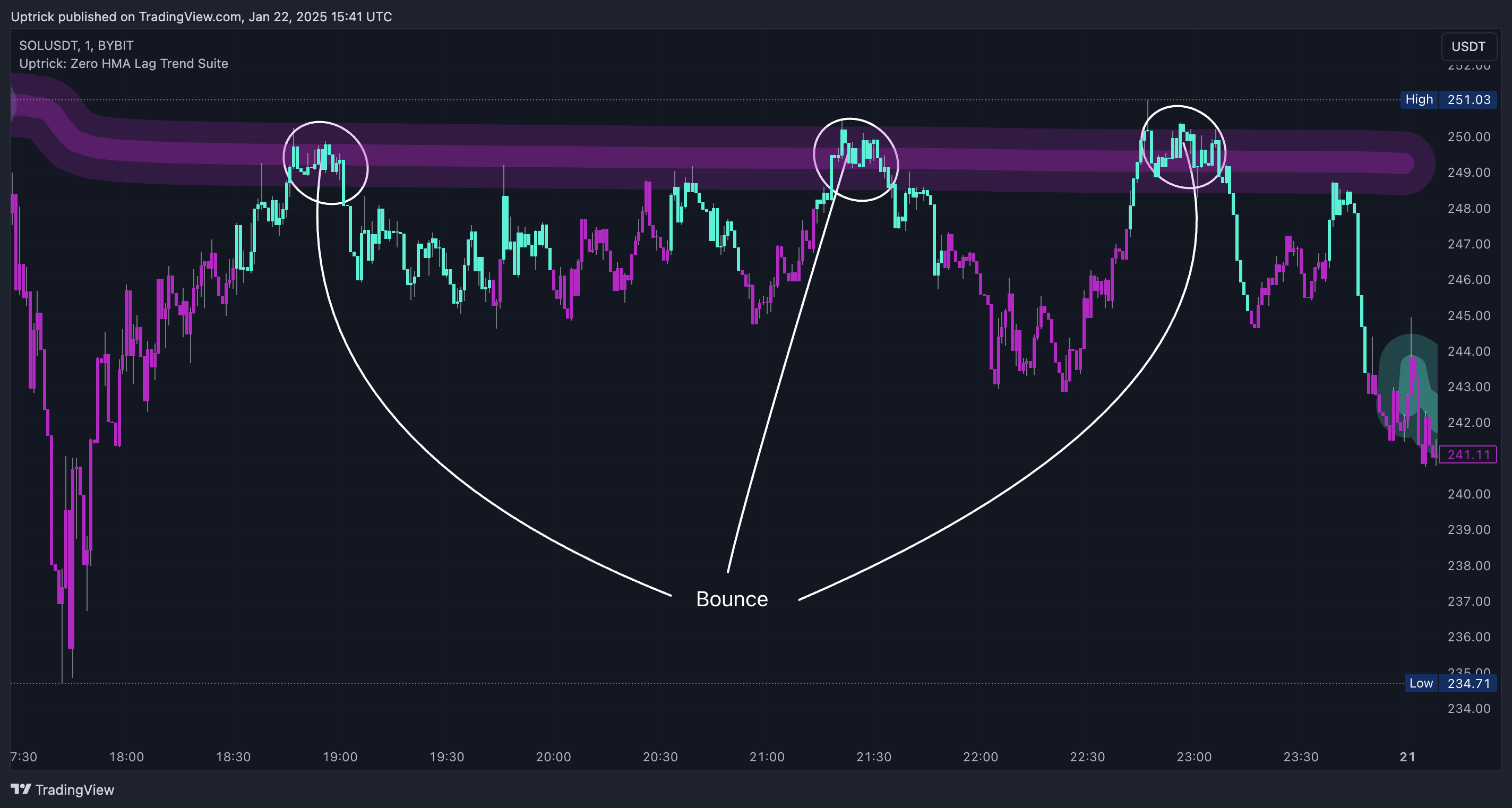This screenshot has width=1512, height=808.
Task: Click the 23:30 time axis label
Action: pos(1301,757)
